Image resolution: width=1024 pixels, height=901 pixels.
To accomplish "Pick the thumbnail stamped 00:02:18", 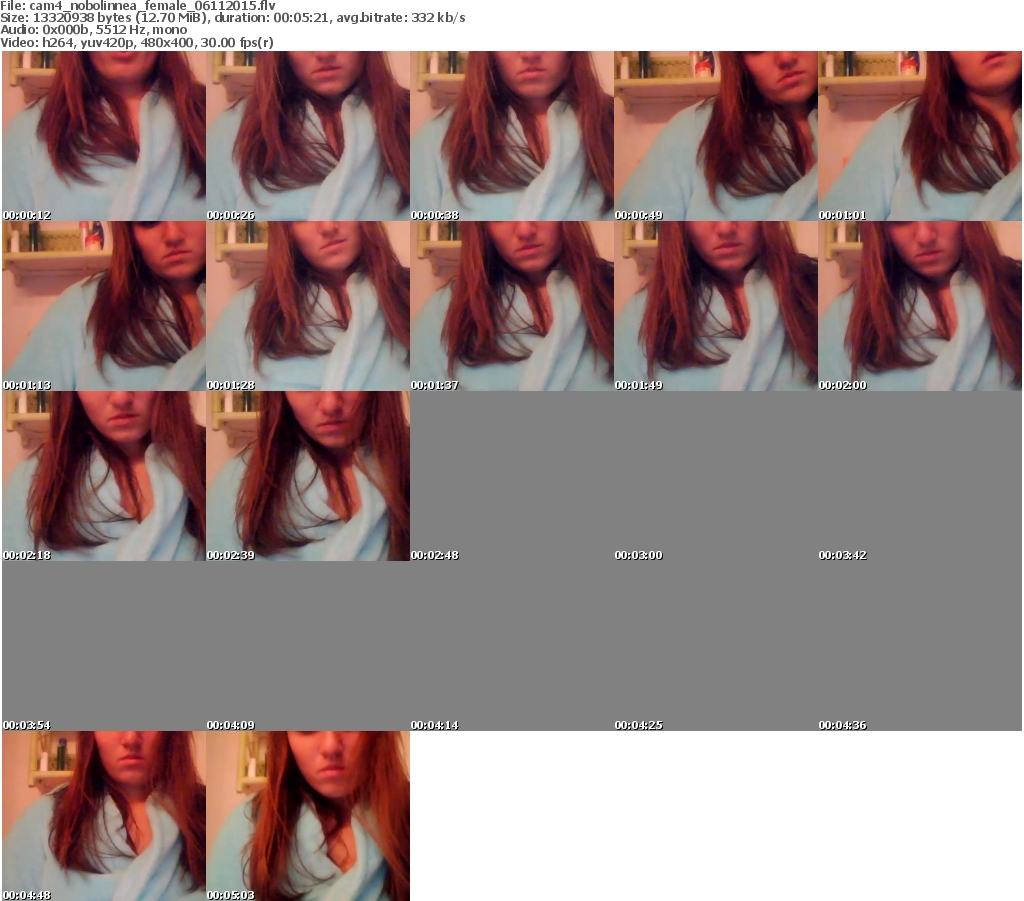I will pos(103,476).
